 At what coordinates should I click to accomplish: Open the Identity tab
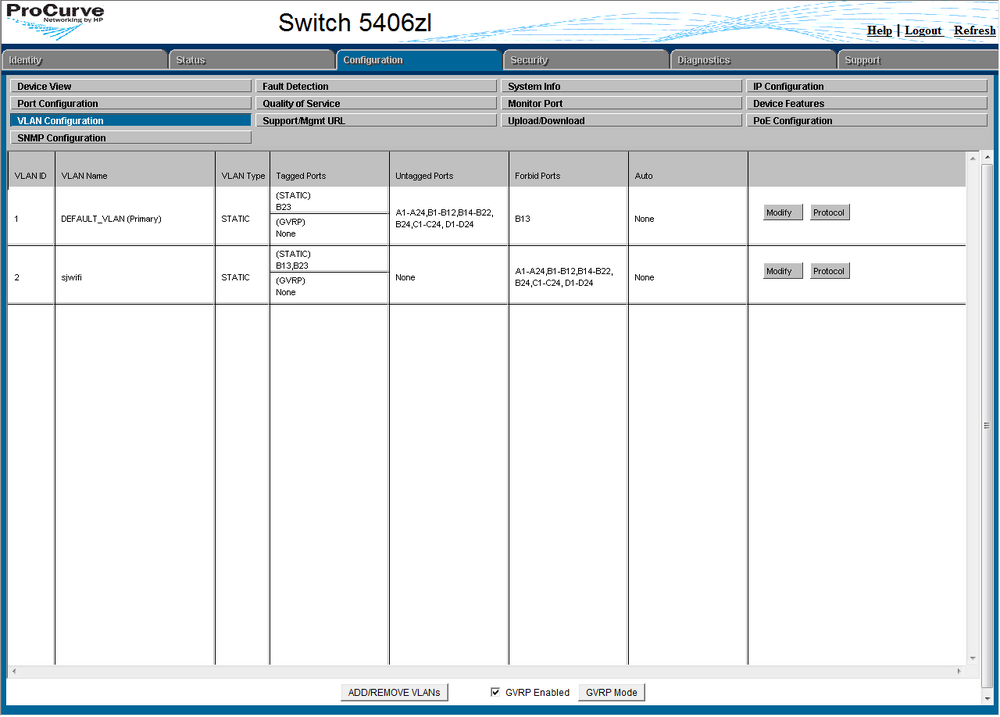point(84,60)
